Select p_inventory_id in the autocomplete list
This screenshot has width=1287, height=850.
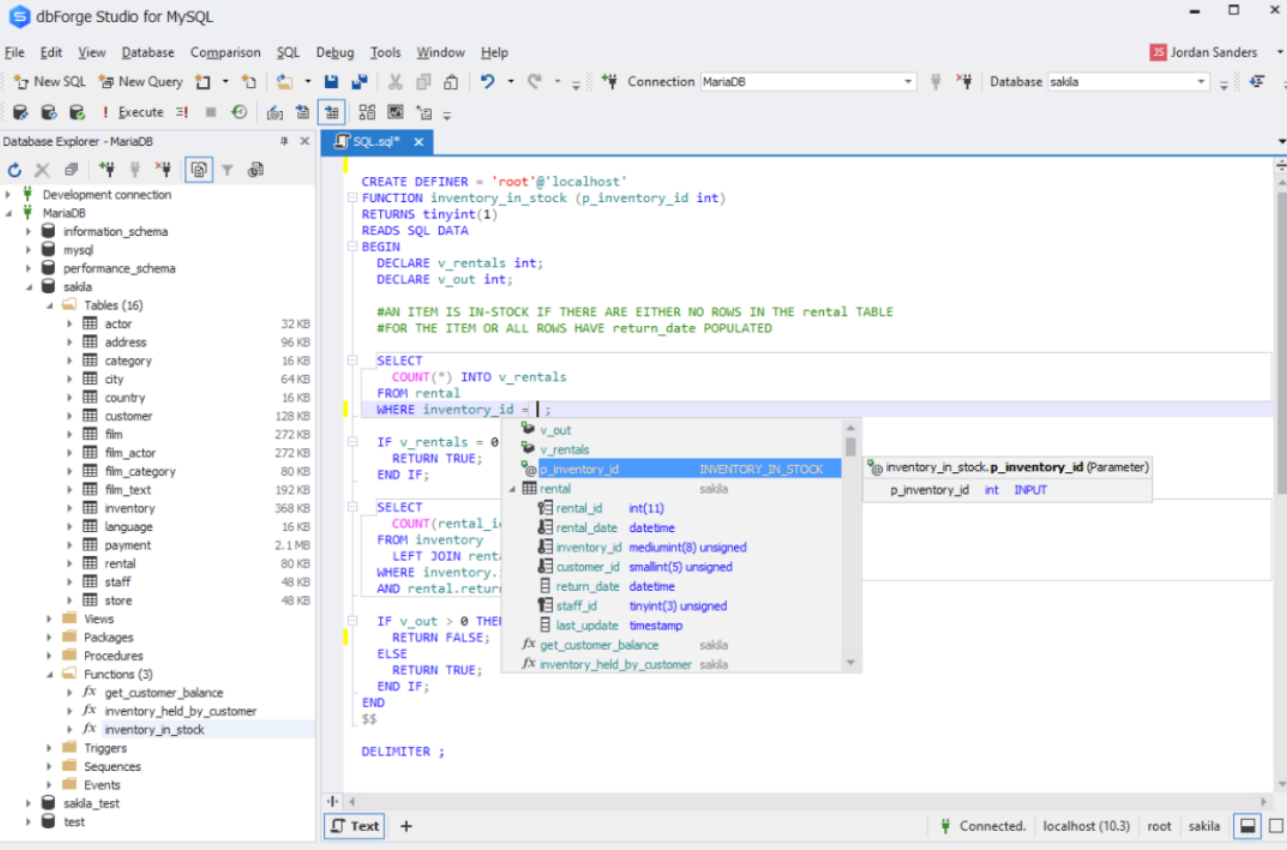[x=579, y=469]
